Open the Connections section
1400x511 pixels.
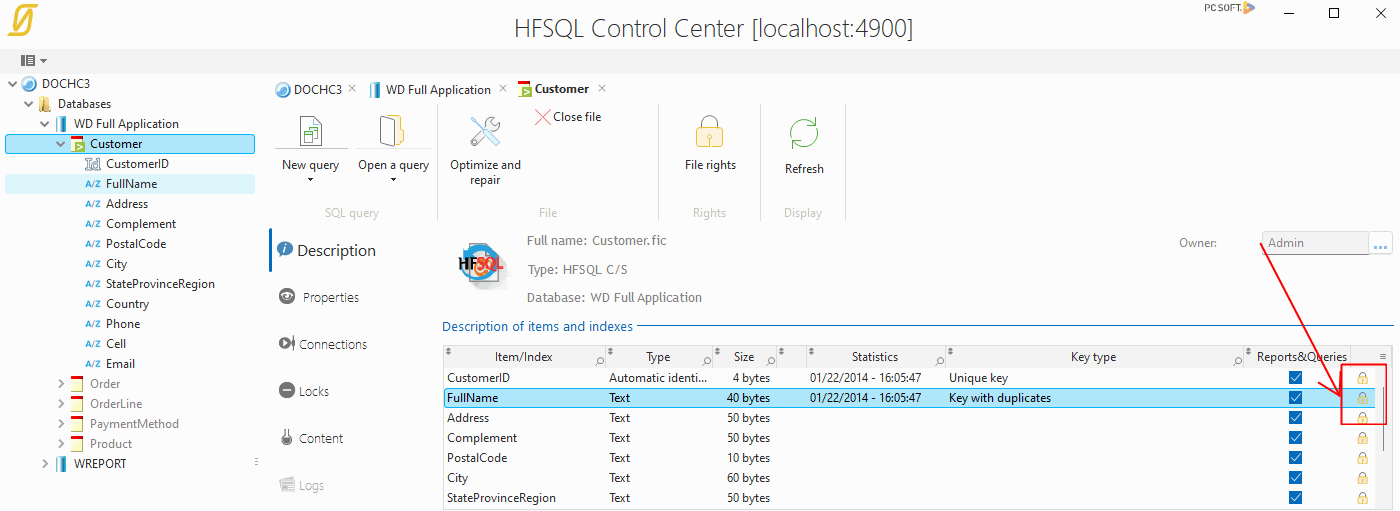point(323,344)
